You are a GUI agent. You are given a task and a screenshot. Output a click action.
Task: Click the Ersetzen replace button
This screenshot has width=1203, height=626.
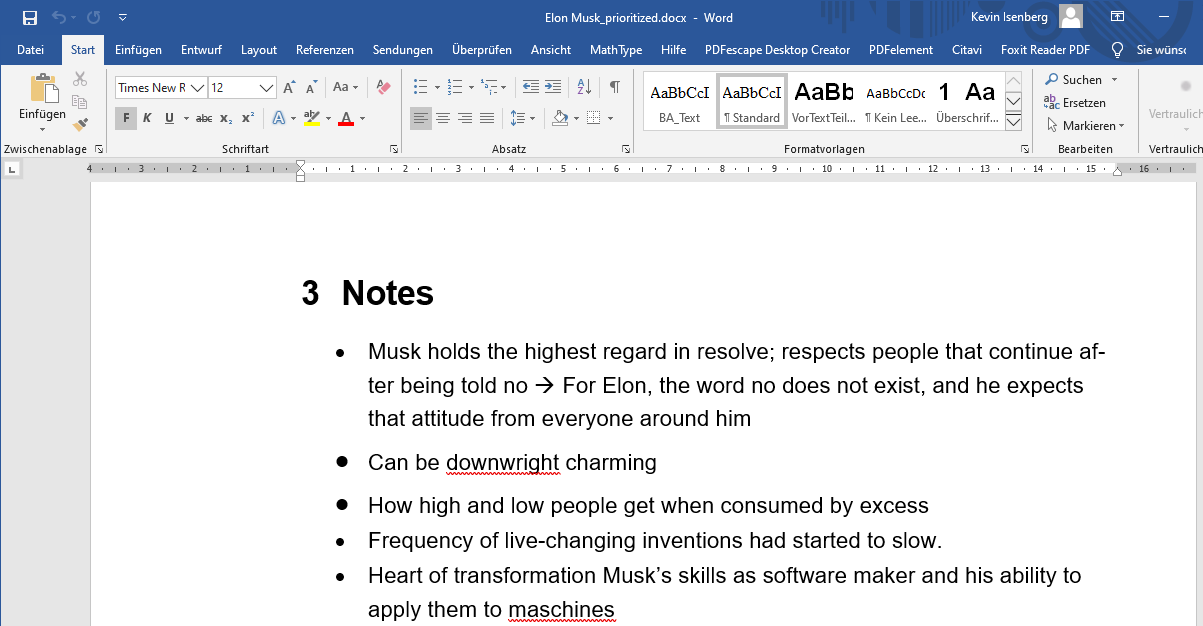pos(1076,103)
